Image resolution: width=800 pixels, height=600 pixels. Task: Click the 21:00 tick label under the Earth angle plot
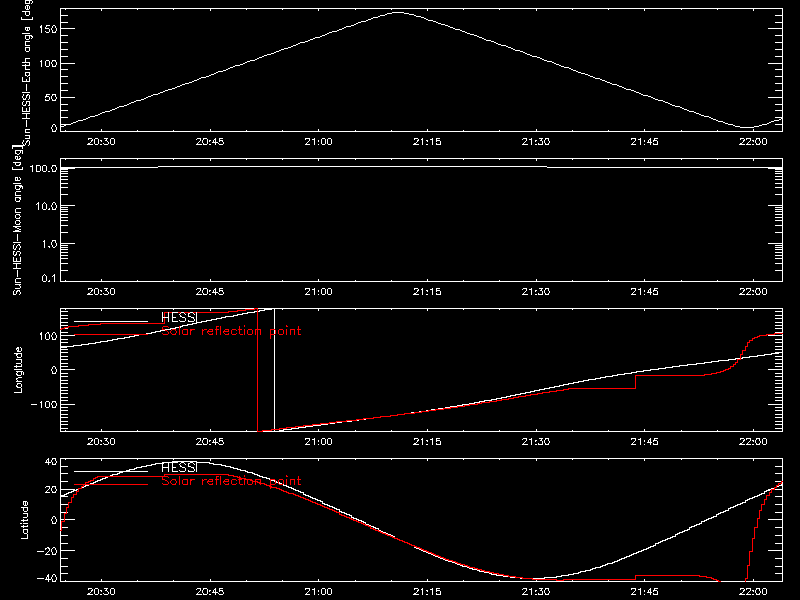[x=318, y=142]
